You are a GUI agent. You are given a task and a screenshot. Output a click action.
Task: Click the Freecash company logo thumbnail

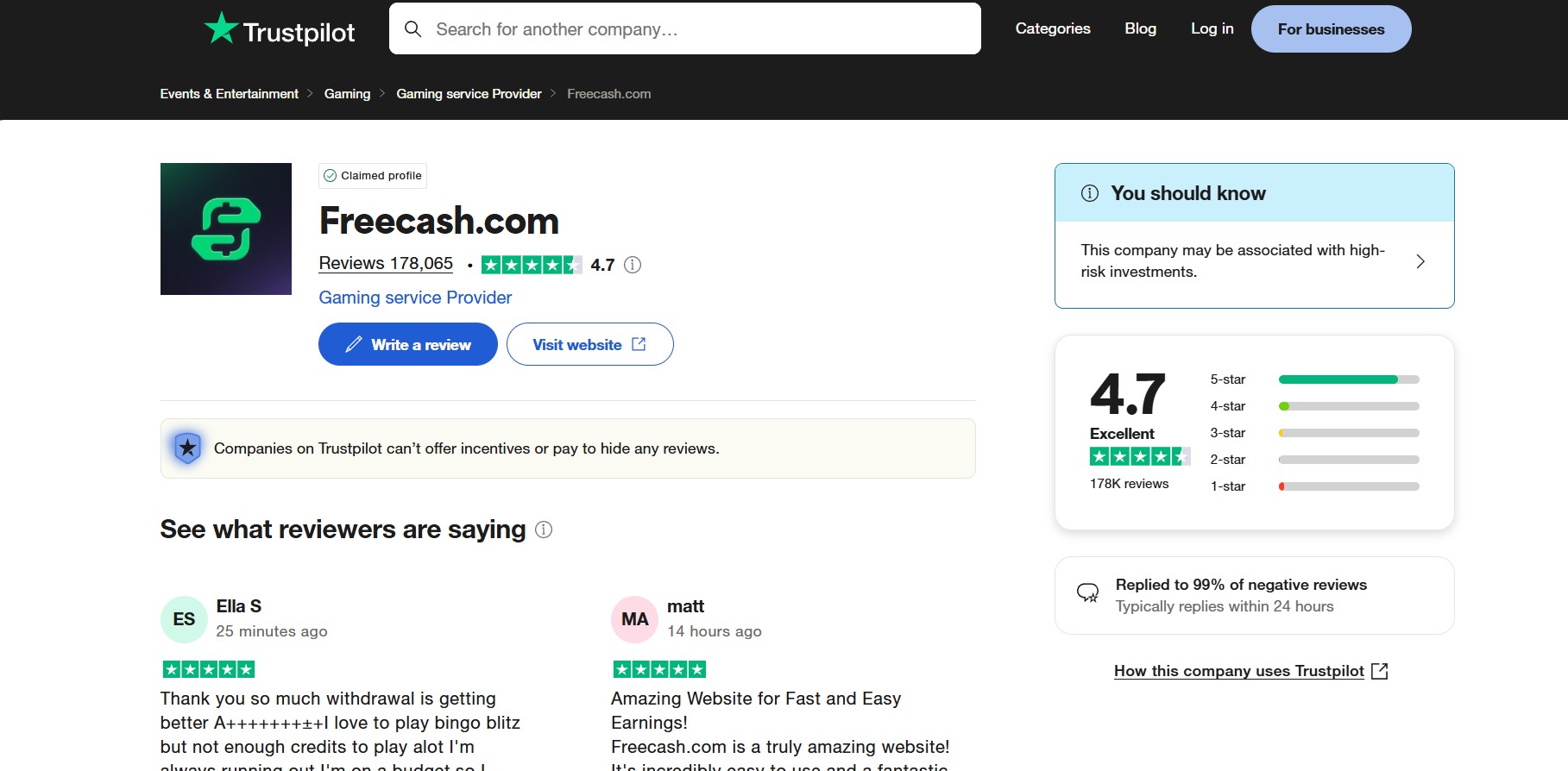click(226, 229)
